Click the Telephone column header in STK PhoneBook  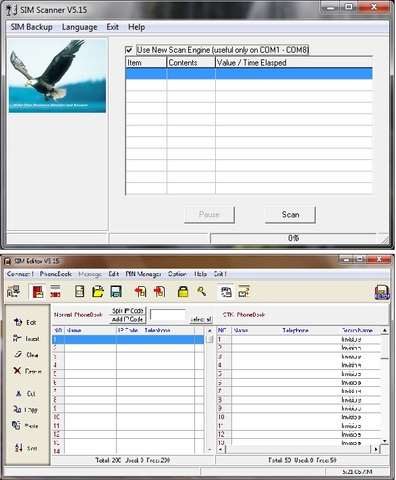tap(295, 330)
